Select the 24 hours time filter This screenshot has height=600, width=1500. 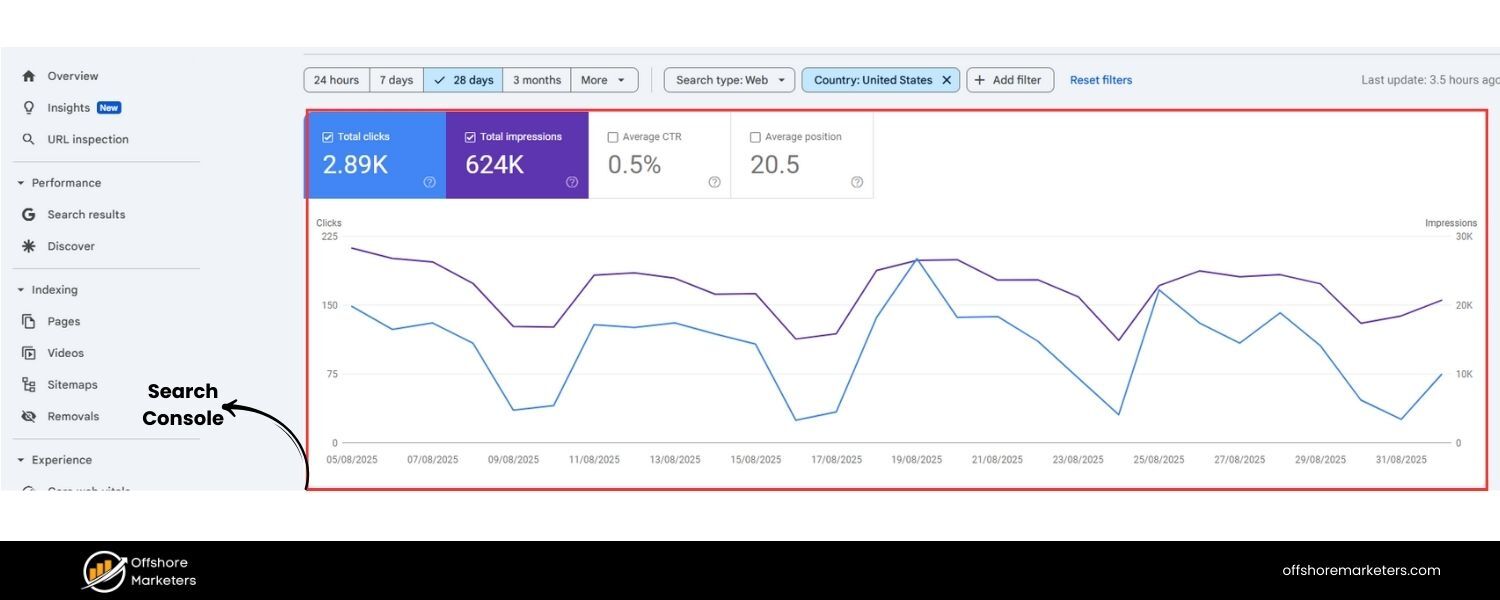coord(335,79)
